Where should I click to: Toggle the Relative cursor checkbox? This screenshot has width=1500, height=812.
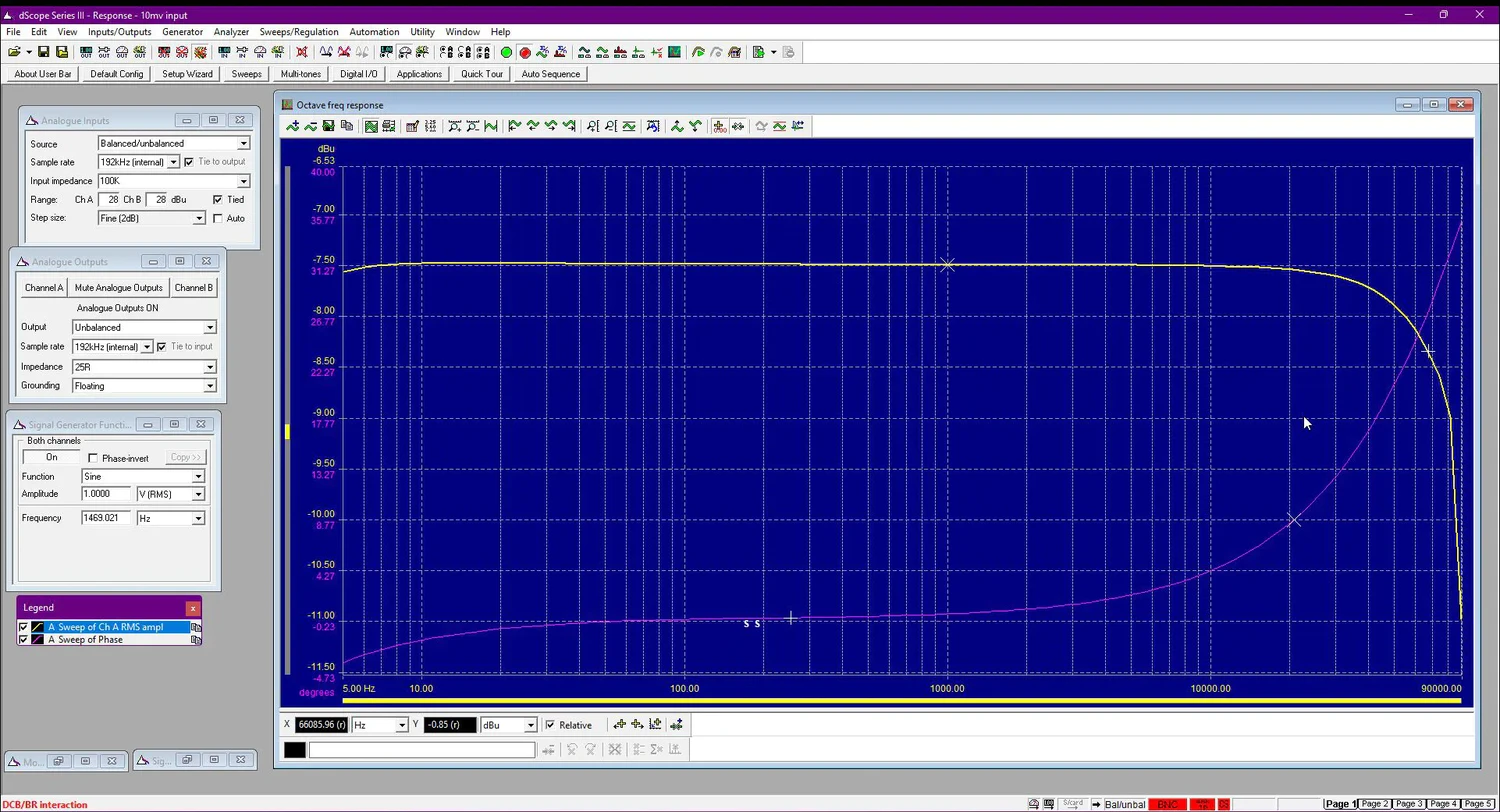click(550, 725)
